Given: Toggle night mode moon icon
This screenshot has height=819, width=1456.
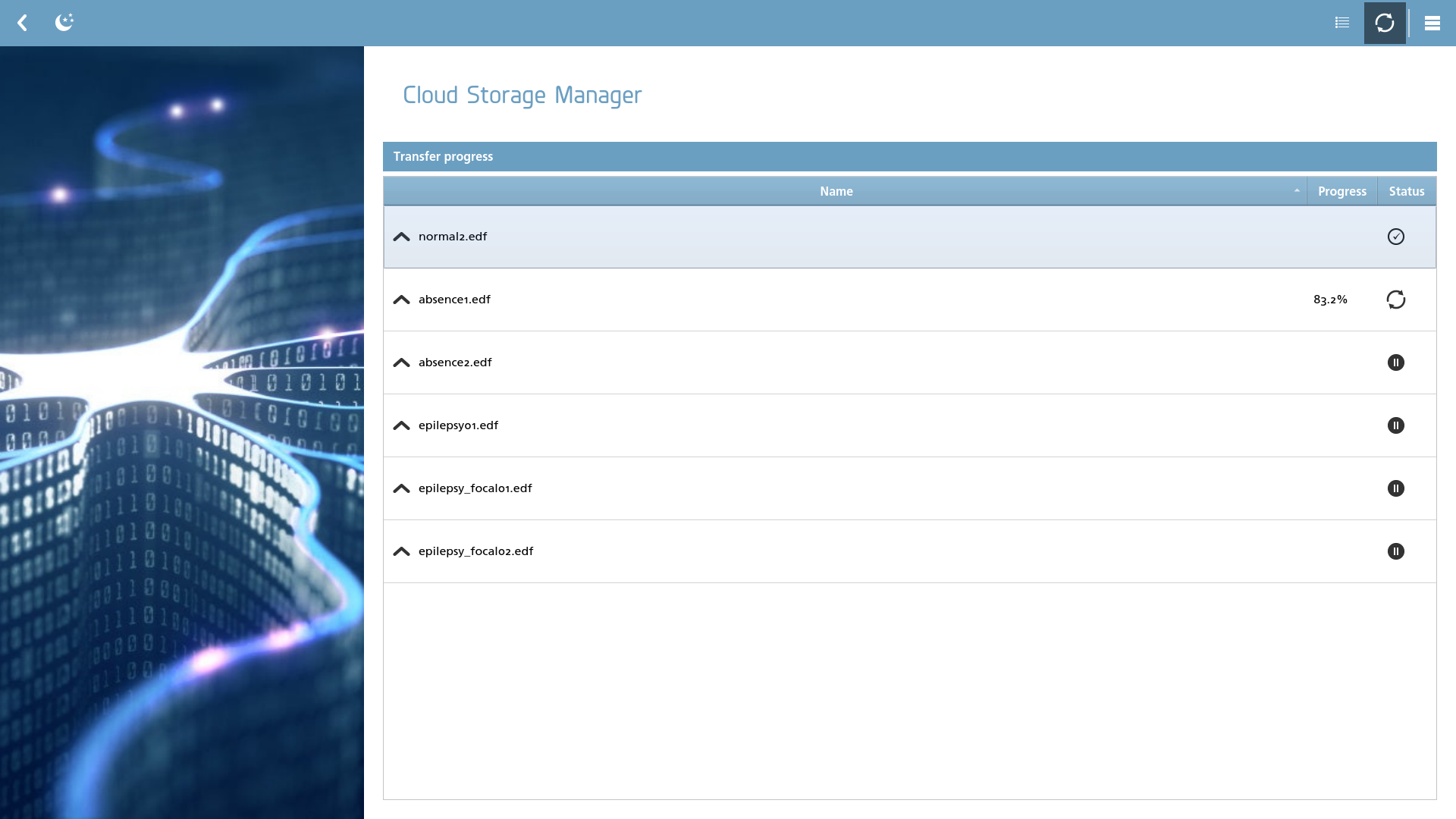Looking at the screenshot, I should coord(64,22).
